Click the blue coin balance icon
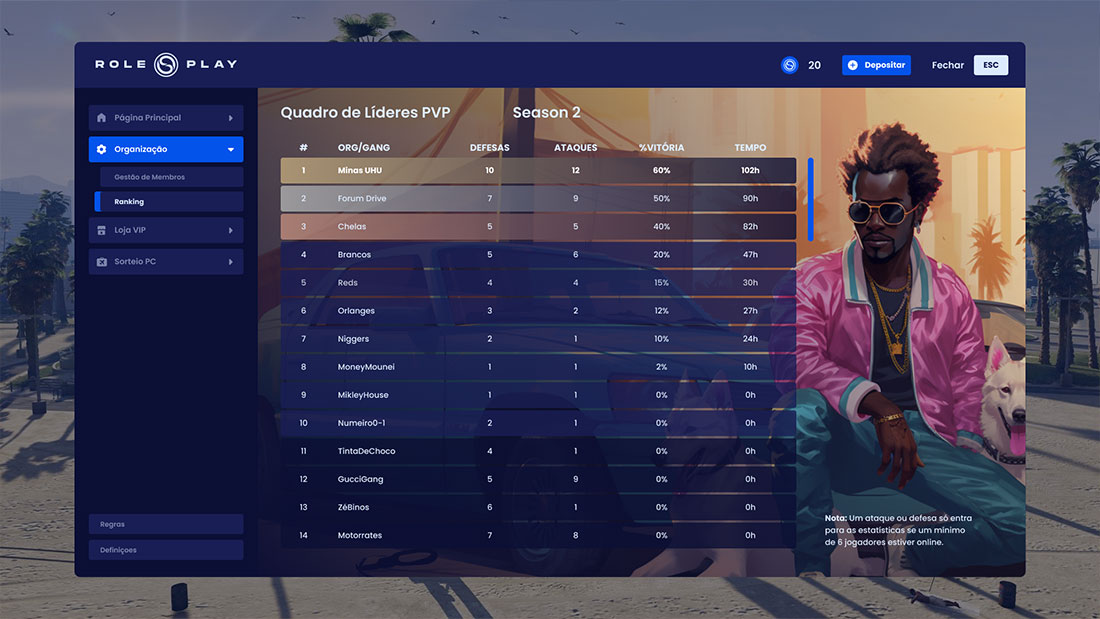The image size is (1100, 619). tap(790, 65)
